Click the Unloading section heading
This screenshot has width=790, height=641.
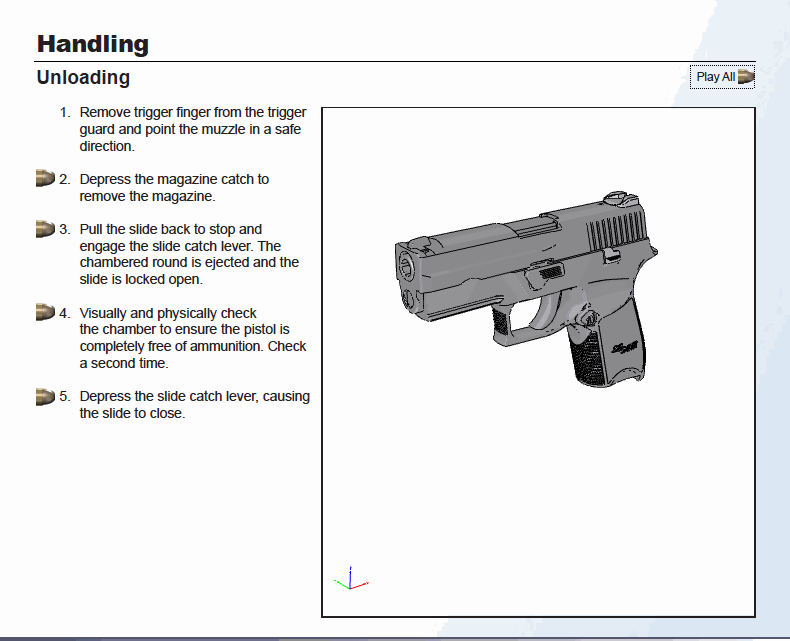[x=83, y=77]
